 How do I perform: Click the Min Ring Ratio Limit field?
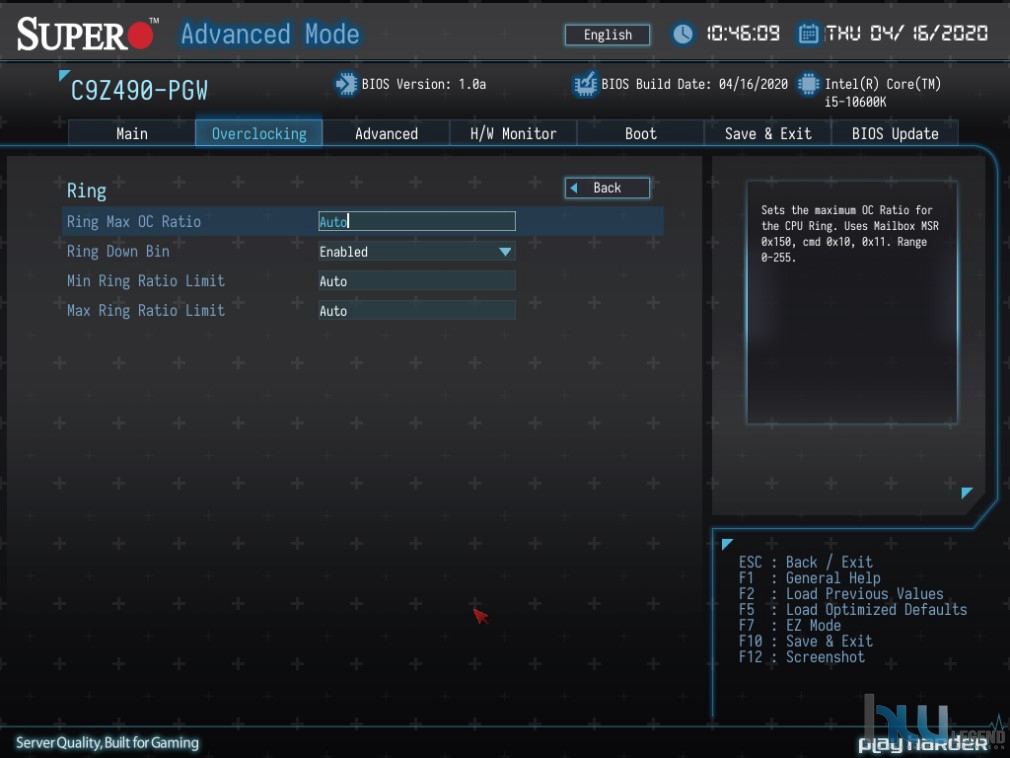[417, 281]
